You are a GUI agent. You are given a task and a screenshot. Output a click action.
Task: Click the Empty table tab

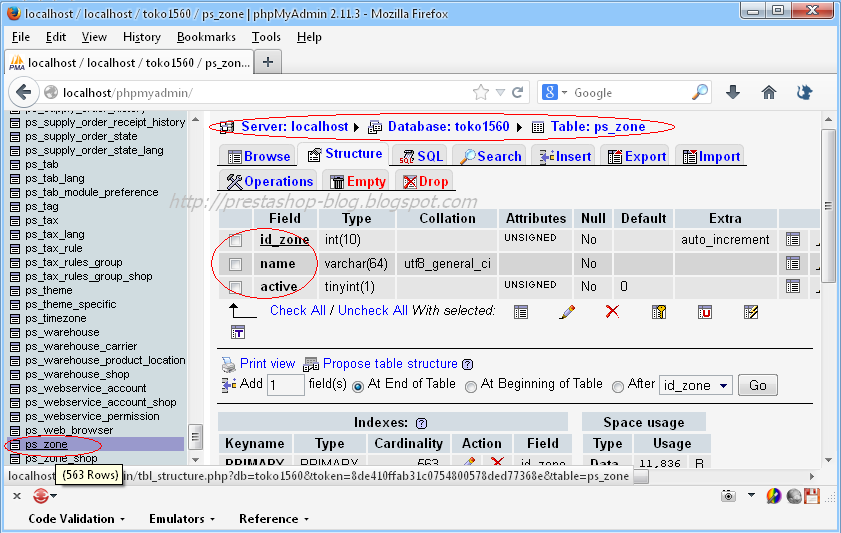tap(358, 181)
